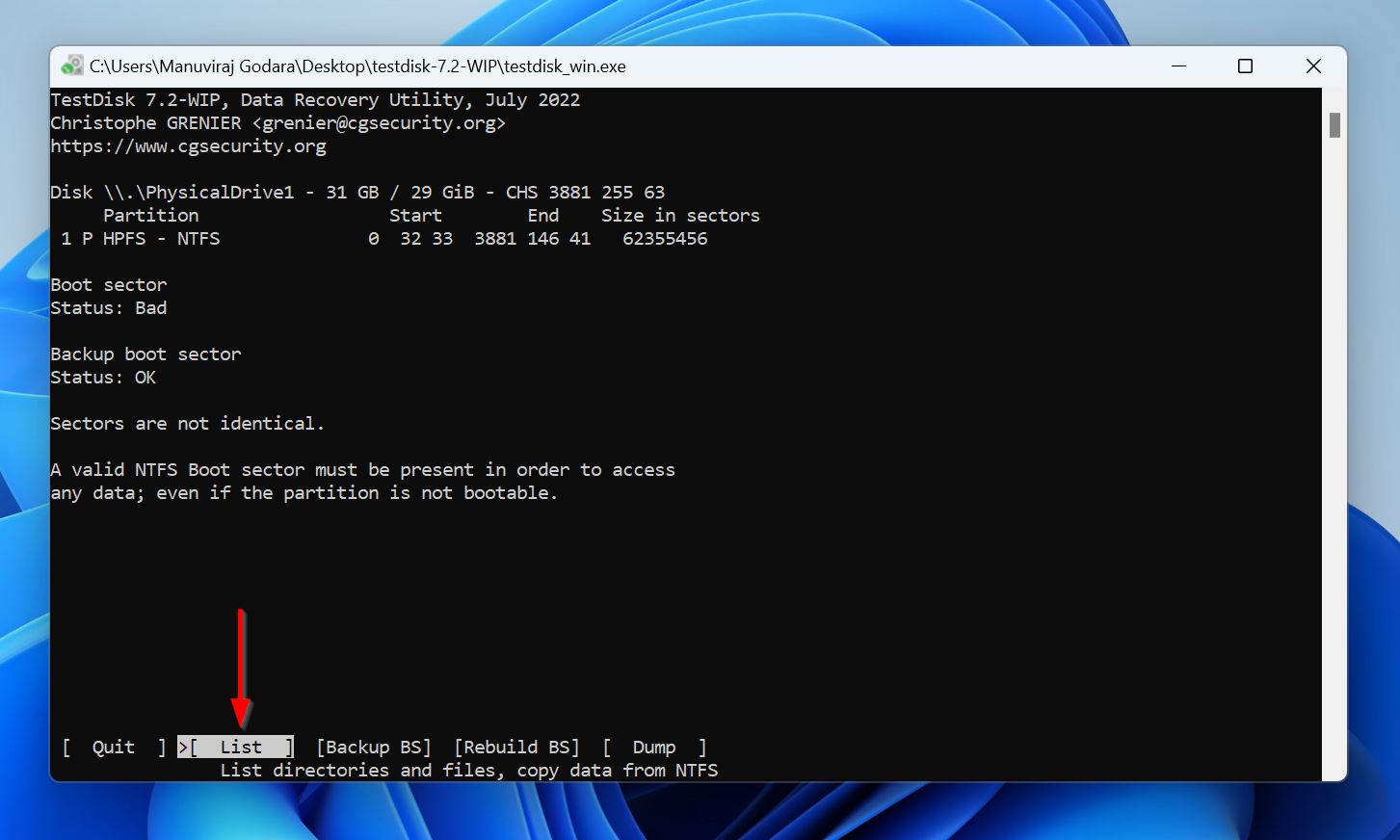Click the 'Boot sector' heading
Screen dimensions: 1400x840
(109, 285)
